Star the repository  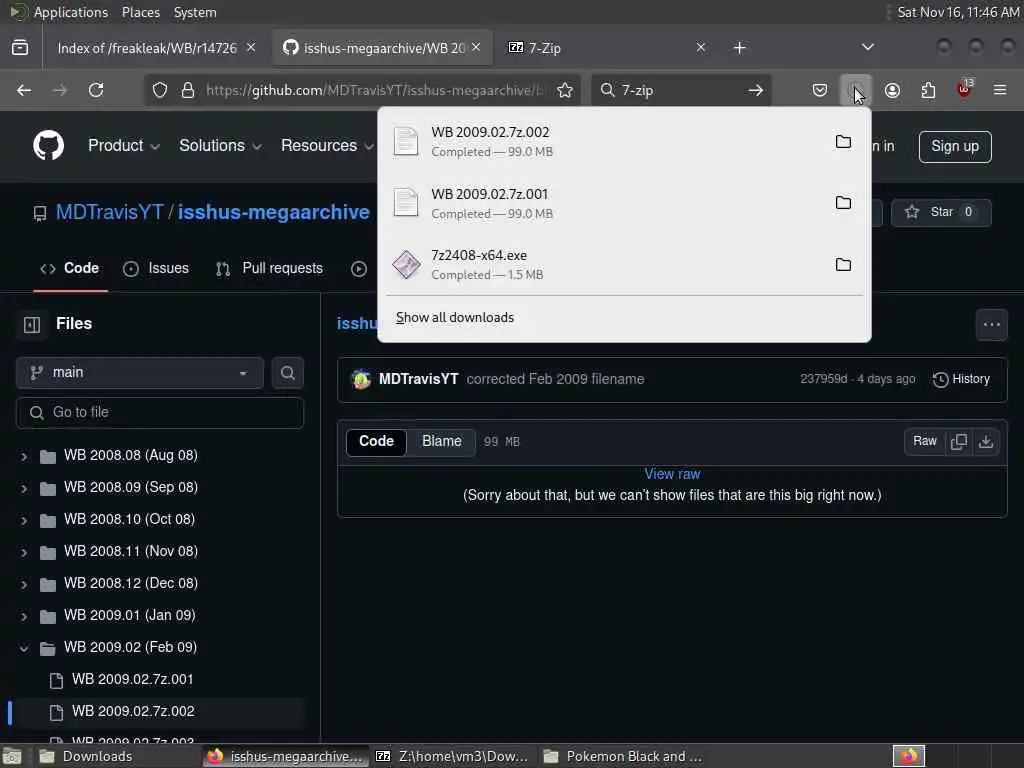click(x=941, y=212)
